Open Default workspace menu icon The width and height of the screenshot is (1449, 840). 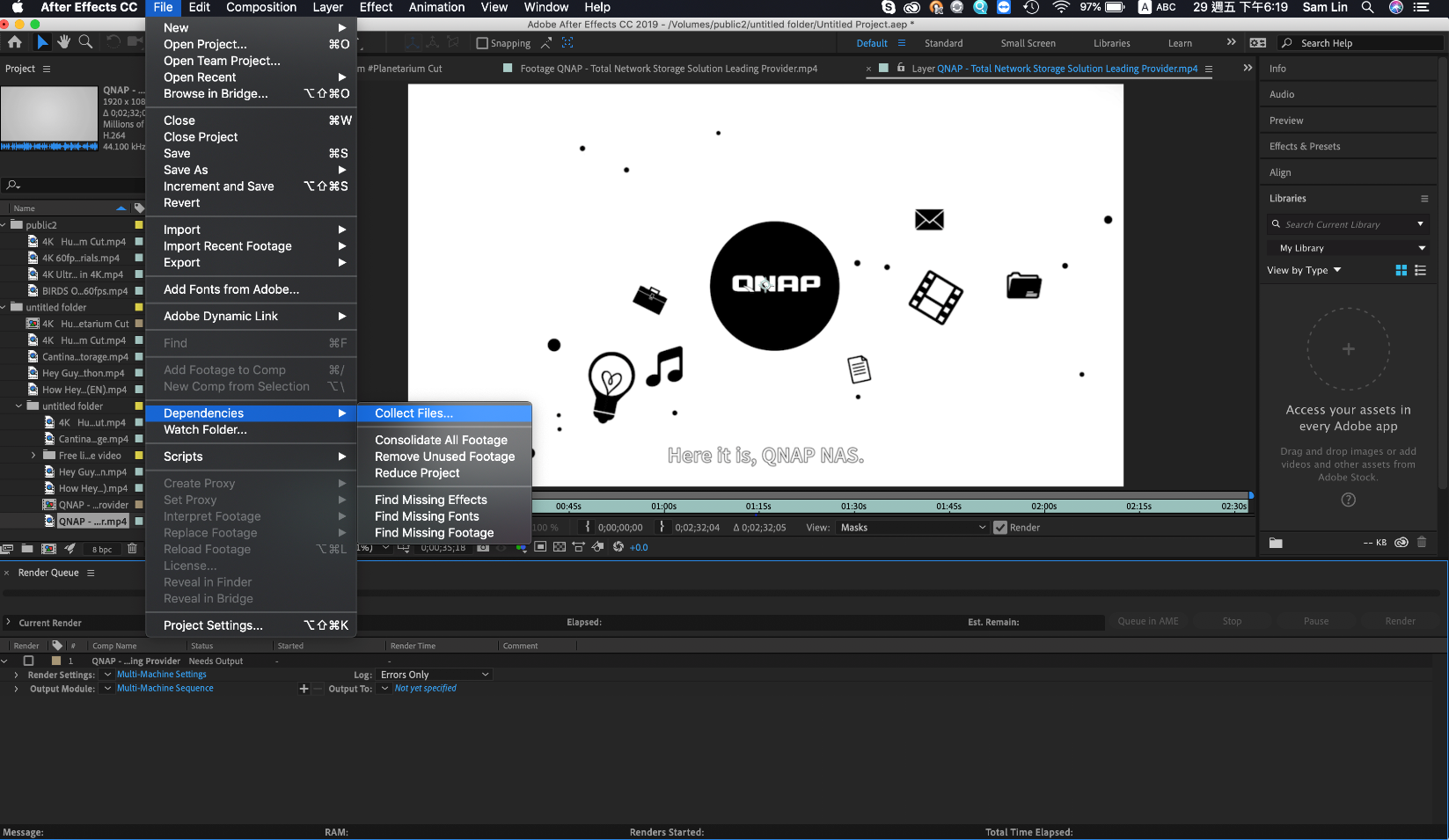click(x=901, y=43)
